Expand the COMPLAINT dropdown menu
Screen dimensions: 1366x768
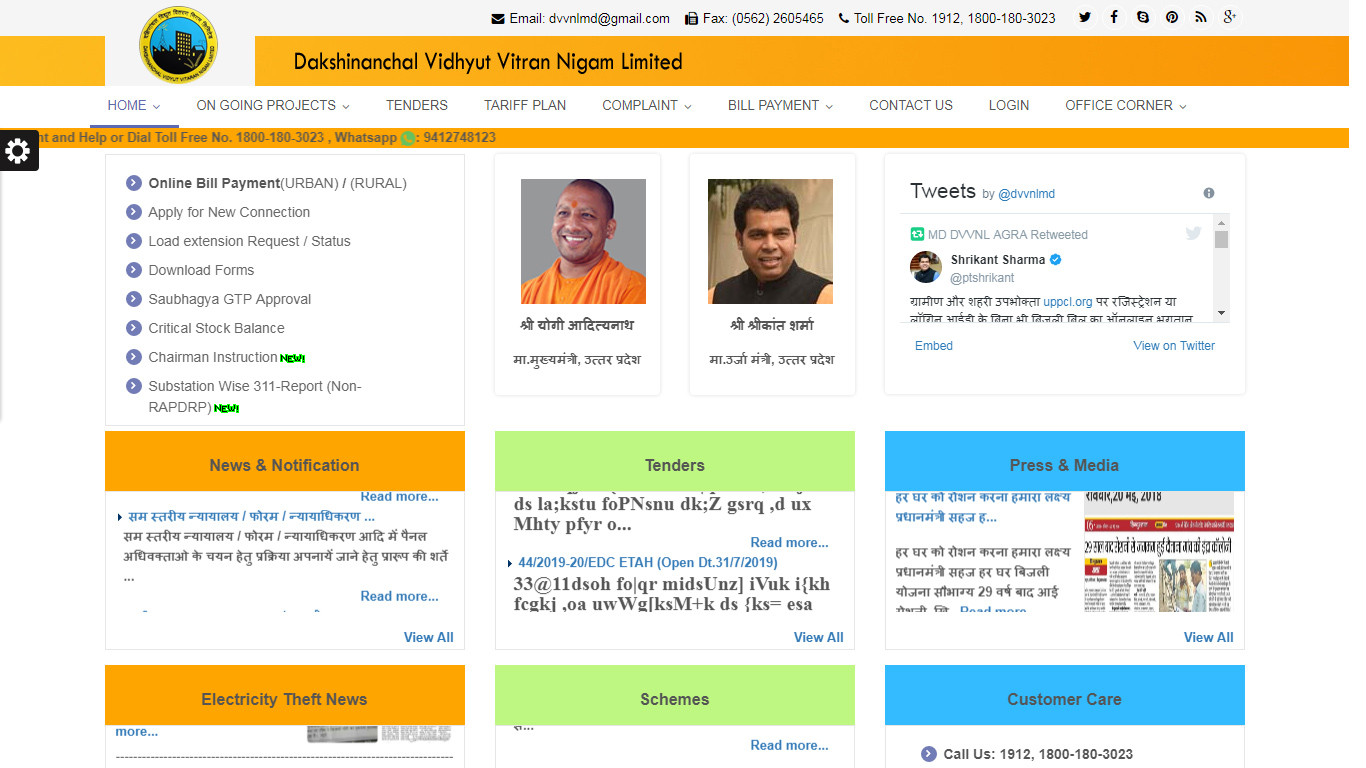point(647,105)
